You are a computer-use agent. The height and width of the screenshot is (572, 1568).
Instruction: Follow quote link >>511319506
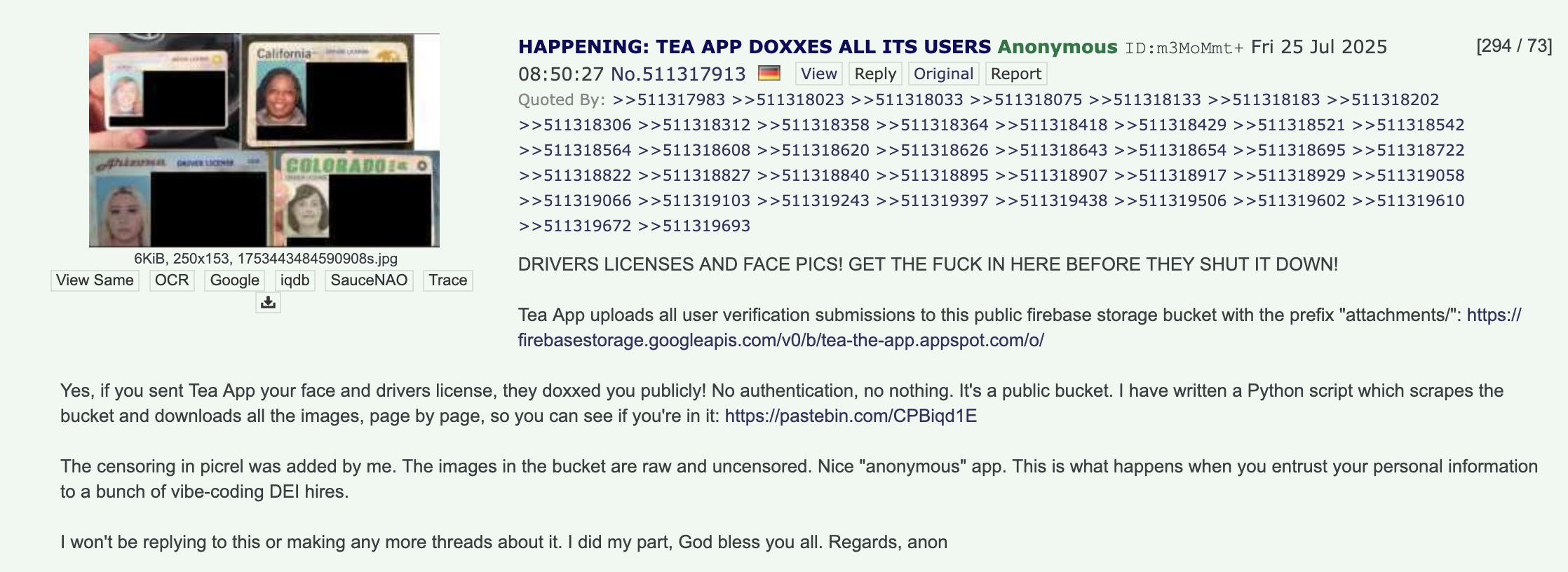click(1170, 200)
